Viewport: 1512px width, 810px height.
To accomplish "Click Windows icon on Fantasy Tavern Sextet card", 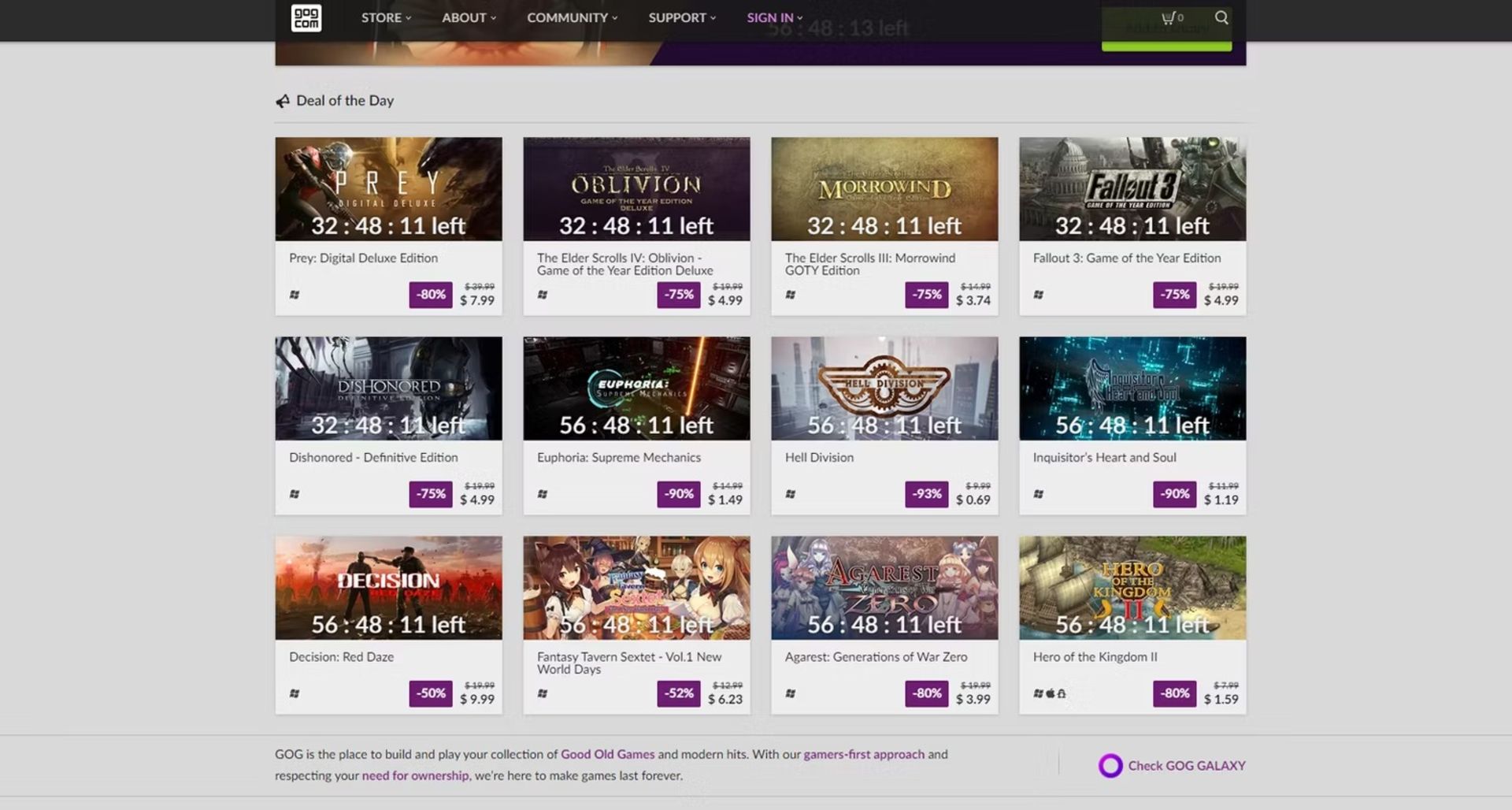I will coord(543,693).
